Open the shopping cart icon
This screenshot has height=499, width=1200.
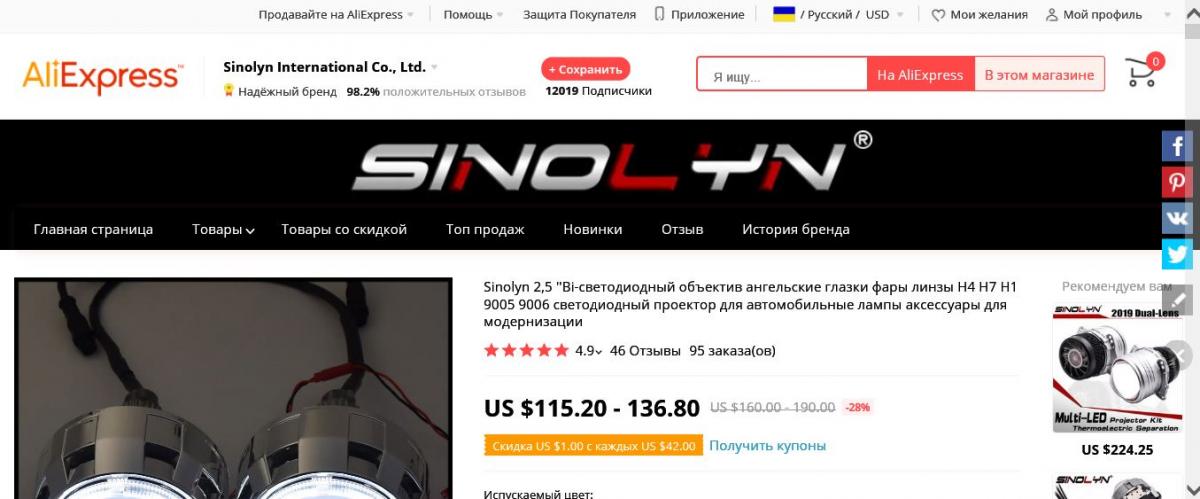coord(1142,71)
